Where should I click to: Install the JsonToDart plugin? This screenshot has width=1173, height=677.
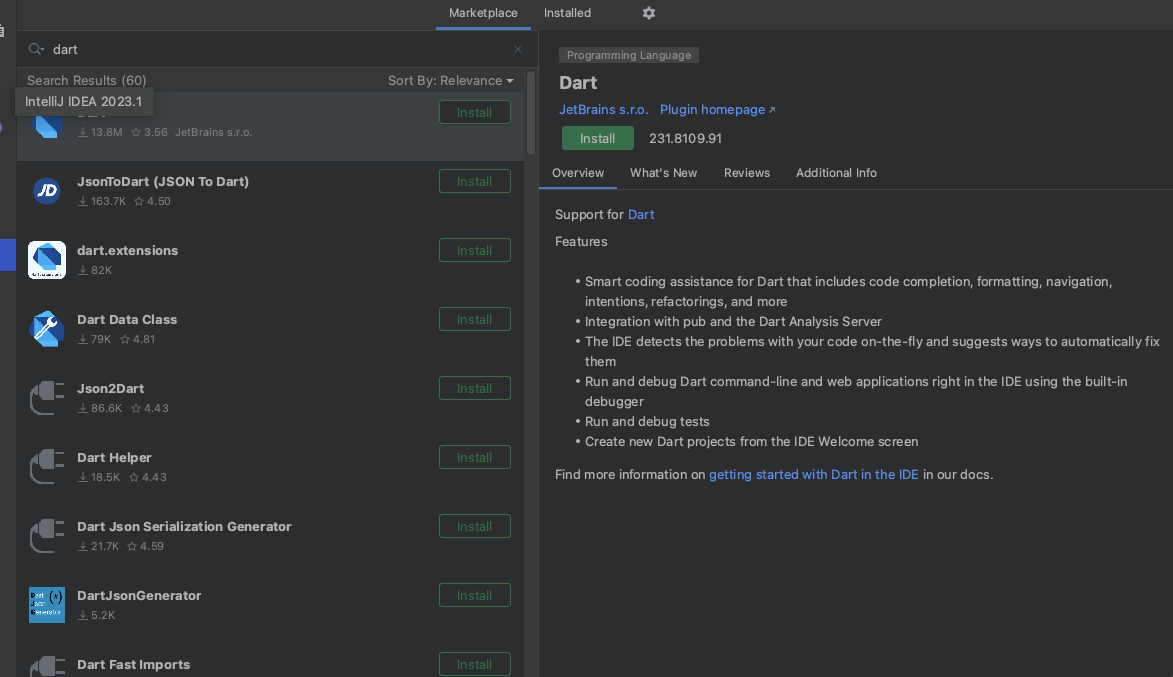(474, 181)
